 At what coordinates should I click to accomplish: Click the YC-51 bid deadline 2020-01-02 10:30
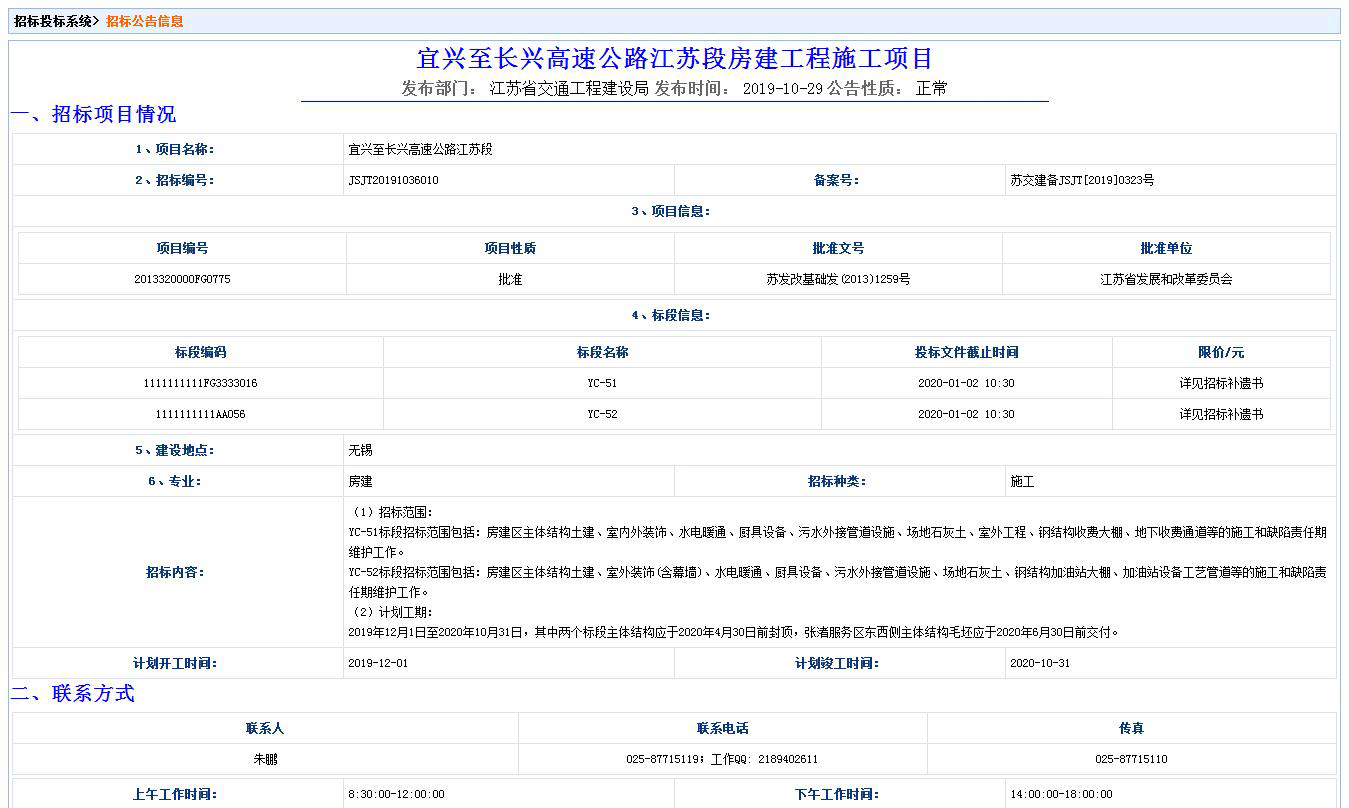(966, 383)
